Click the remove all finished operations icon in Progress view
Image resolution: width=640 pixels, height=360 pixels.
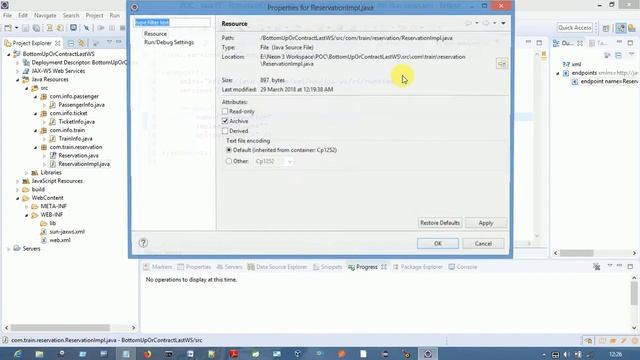[597, 267]
